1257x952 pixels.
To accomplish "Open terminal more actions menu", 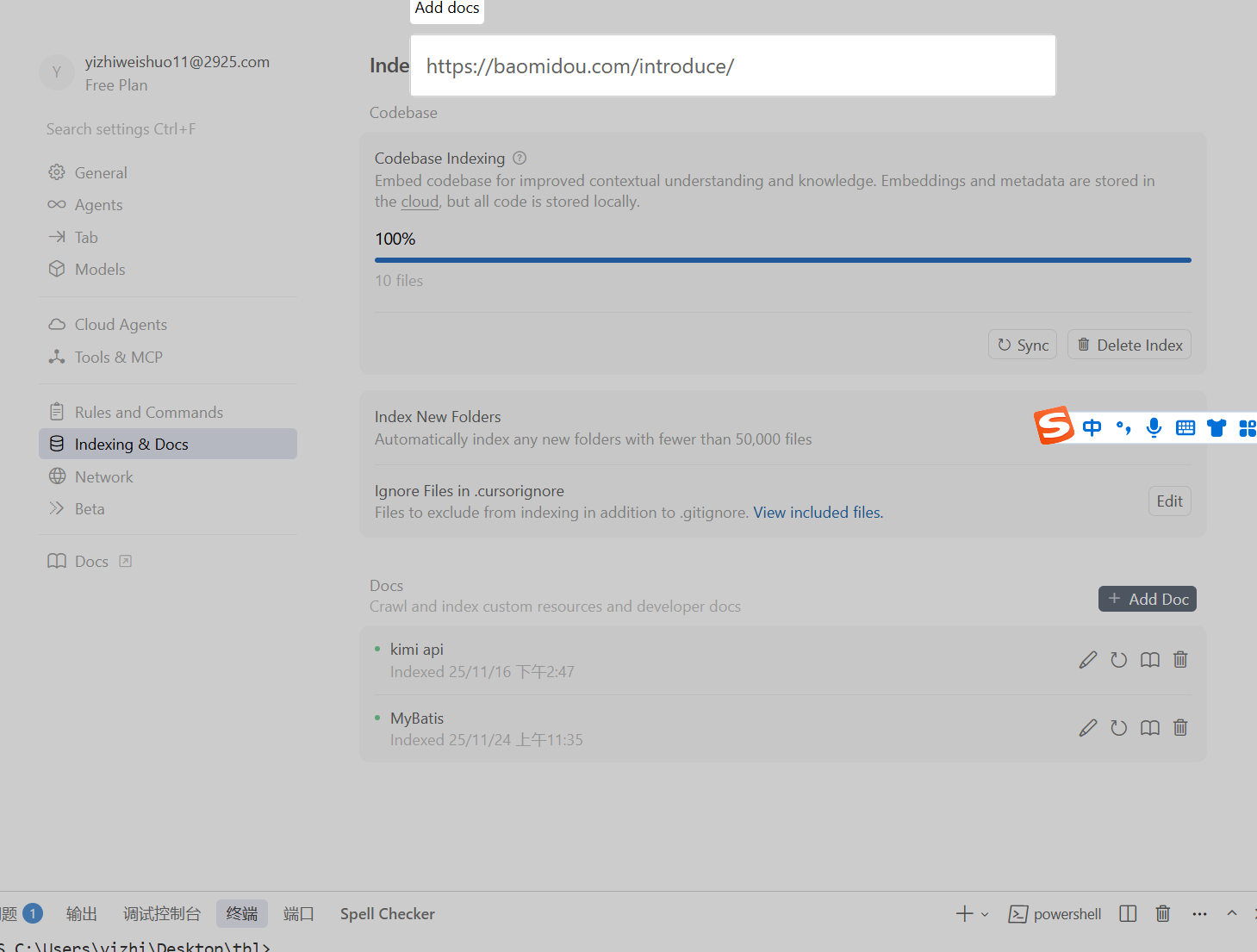I will coord(1199,914).
